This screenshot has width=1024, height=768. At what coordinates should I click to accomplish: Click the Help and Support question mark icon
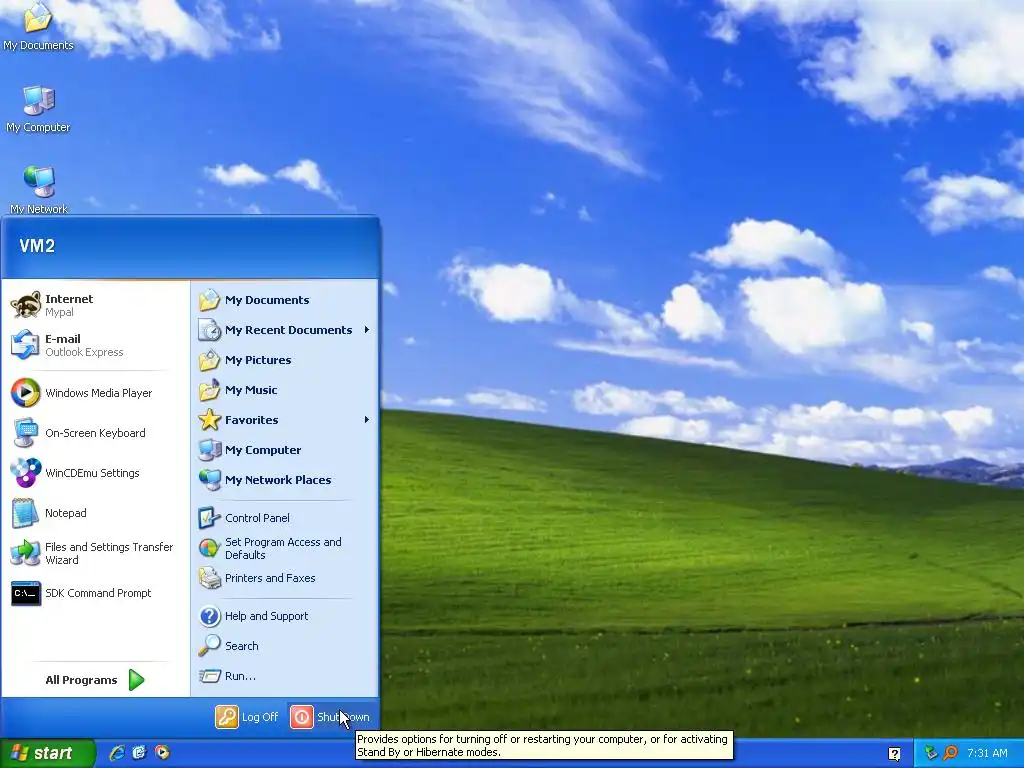click(210, 616)
